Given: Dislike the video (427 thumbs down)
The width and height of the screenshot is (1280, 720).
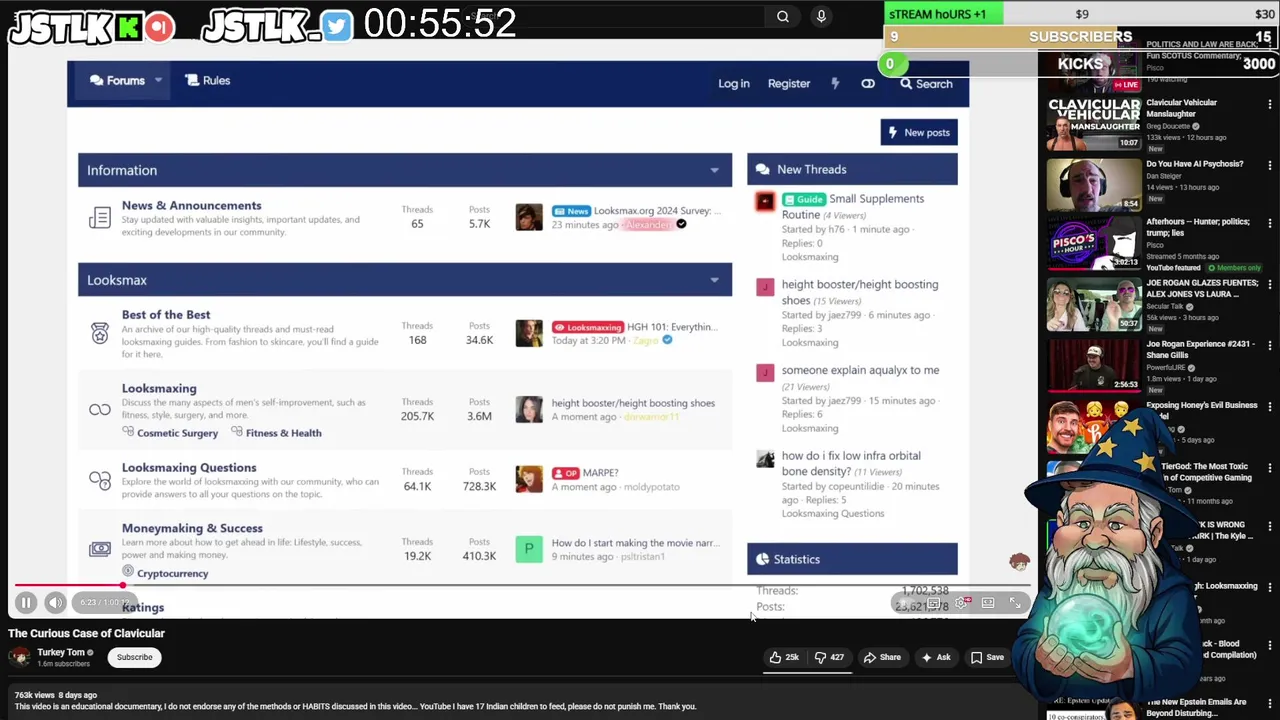Looking at the screenshot, I should point(829,657).
